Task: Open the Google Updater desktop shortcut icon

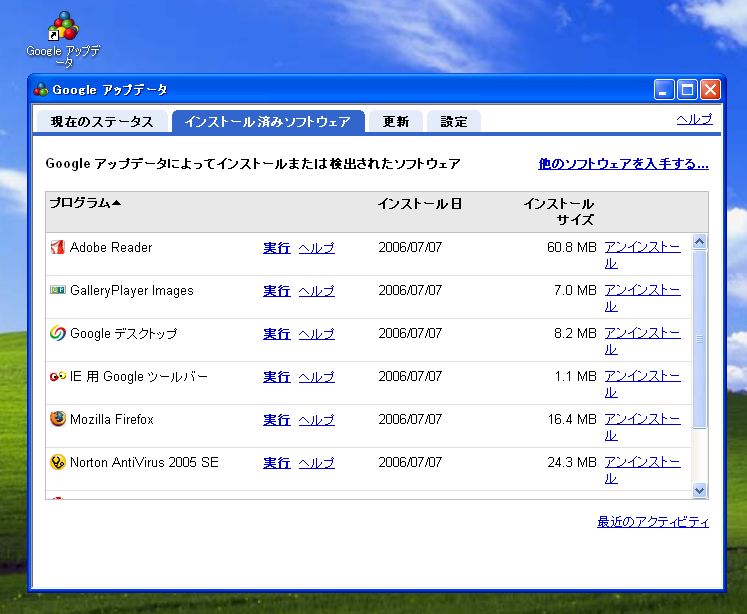Action: tap(63, 26)
